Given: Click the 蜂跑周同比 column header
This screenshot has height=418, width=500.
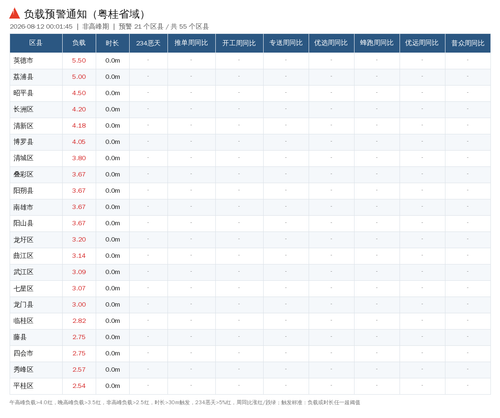Looking at the screenshot, I should pos(377,43).
